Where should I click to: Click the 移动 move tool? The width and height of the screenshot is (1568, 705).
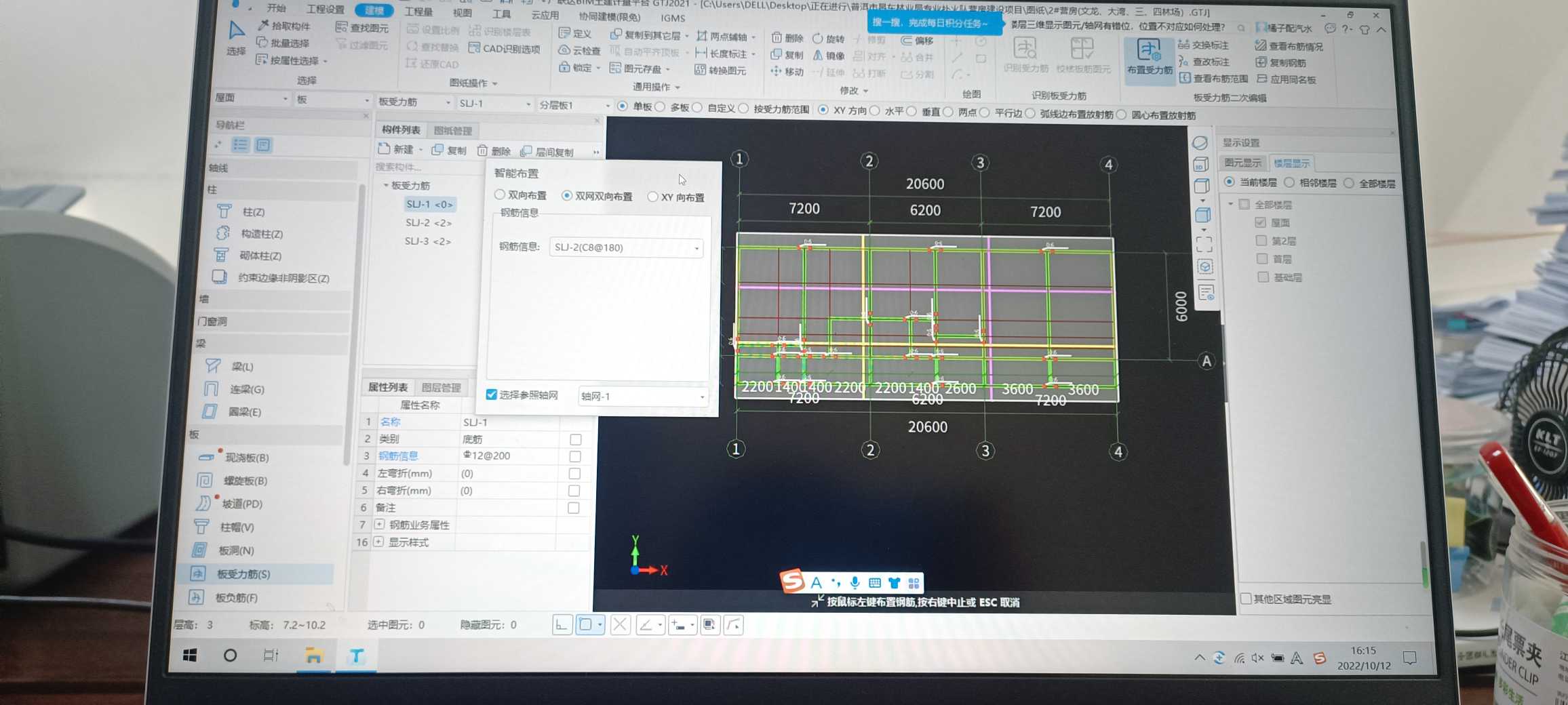click(787, 72)
